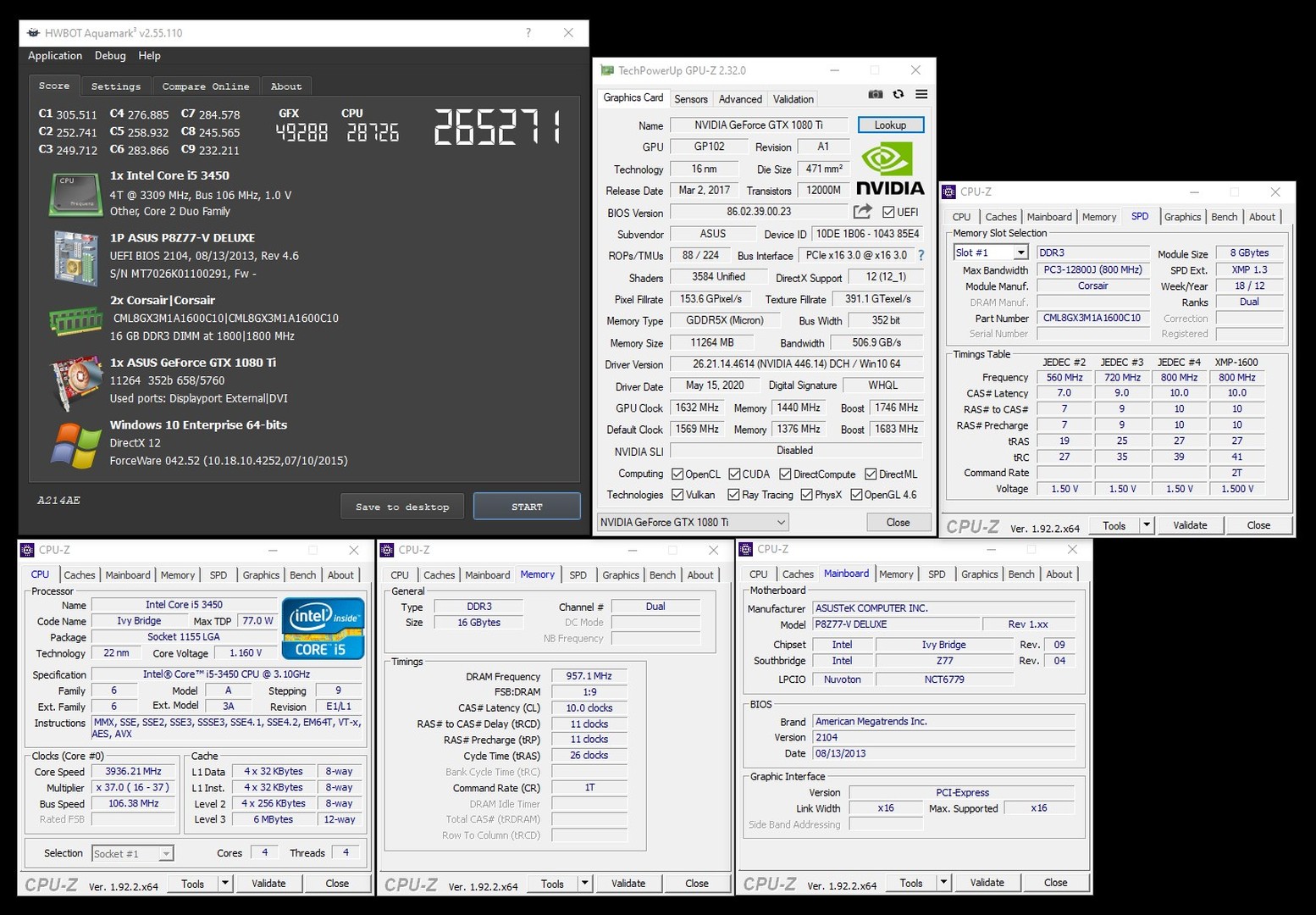This screenshot has height=915, width=1316.
Task: Click motherboard icon next to ASUS P8Z77-V
Action: (x=75, y=257)
